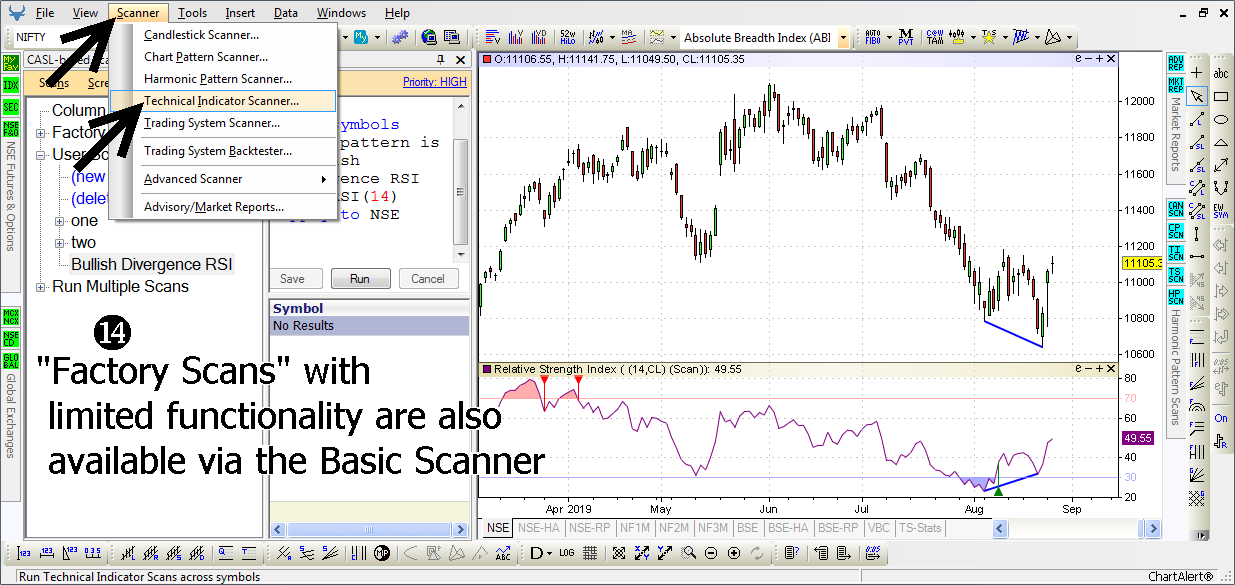Switch to the TS-Stats tab
1235x585 pixels.
click(x=920, y=528)
